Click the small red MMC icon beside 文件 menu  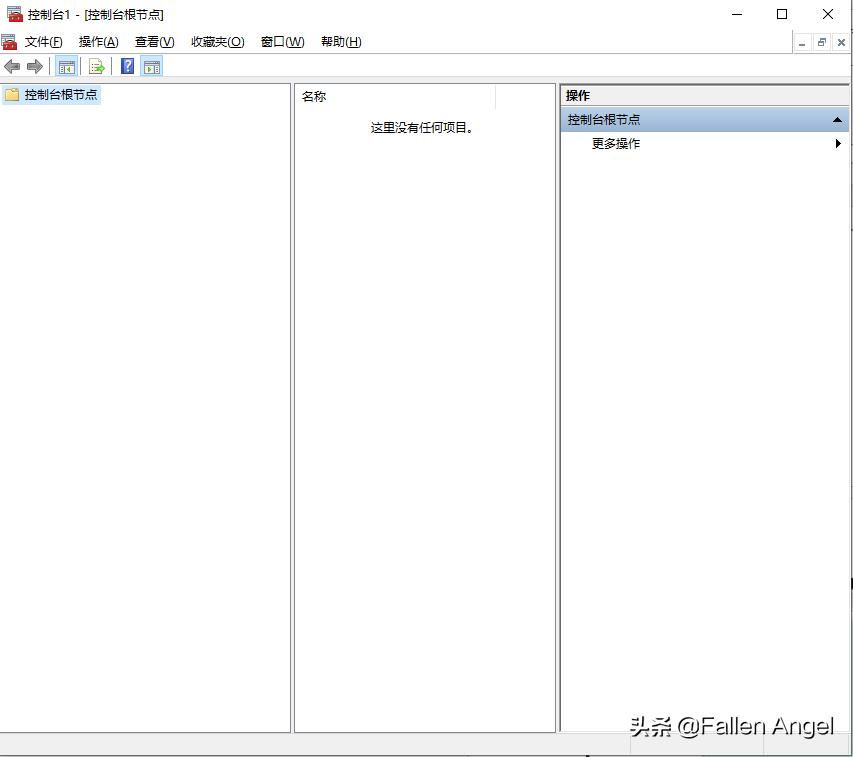9,42
